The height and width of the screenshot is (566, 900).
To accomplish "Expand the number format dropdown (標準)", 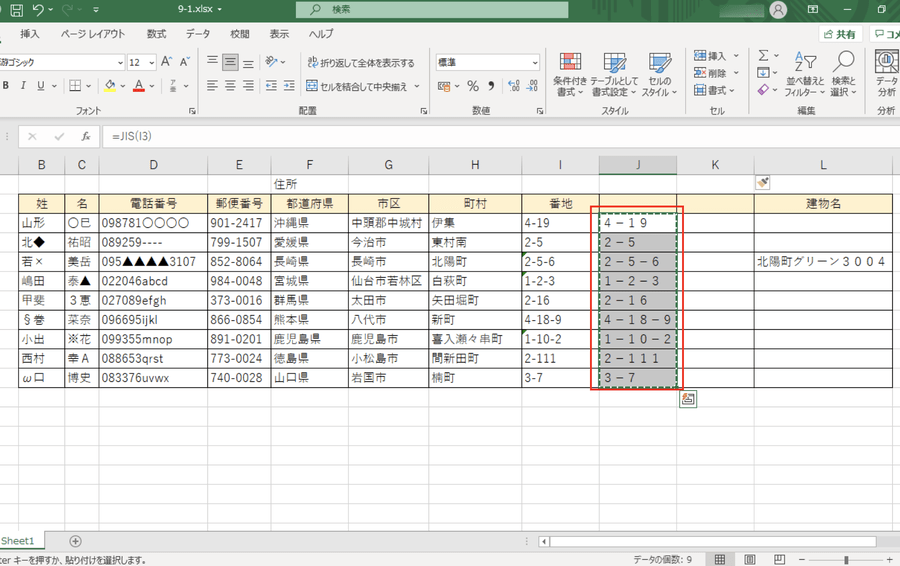I will click(x=531, y=62).
